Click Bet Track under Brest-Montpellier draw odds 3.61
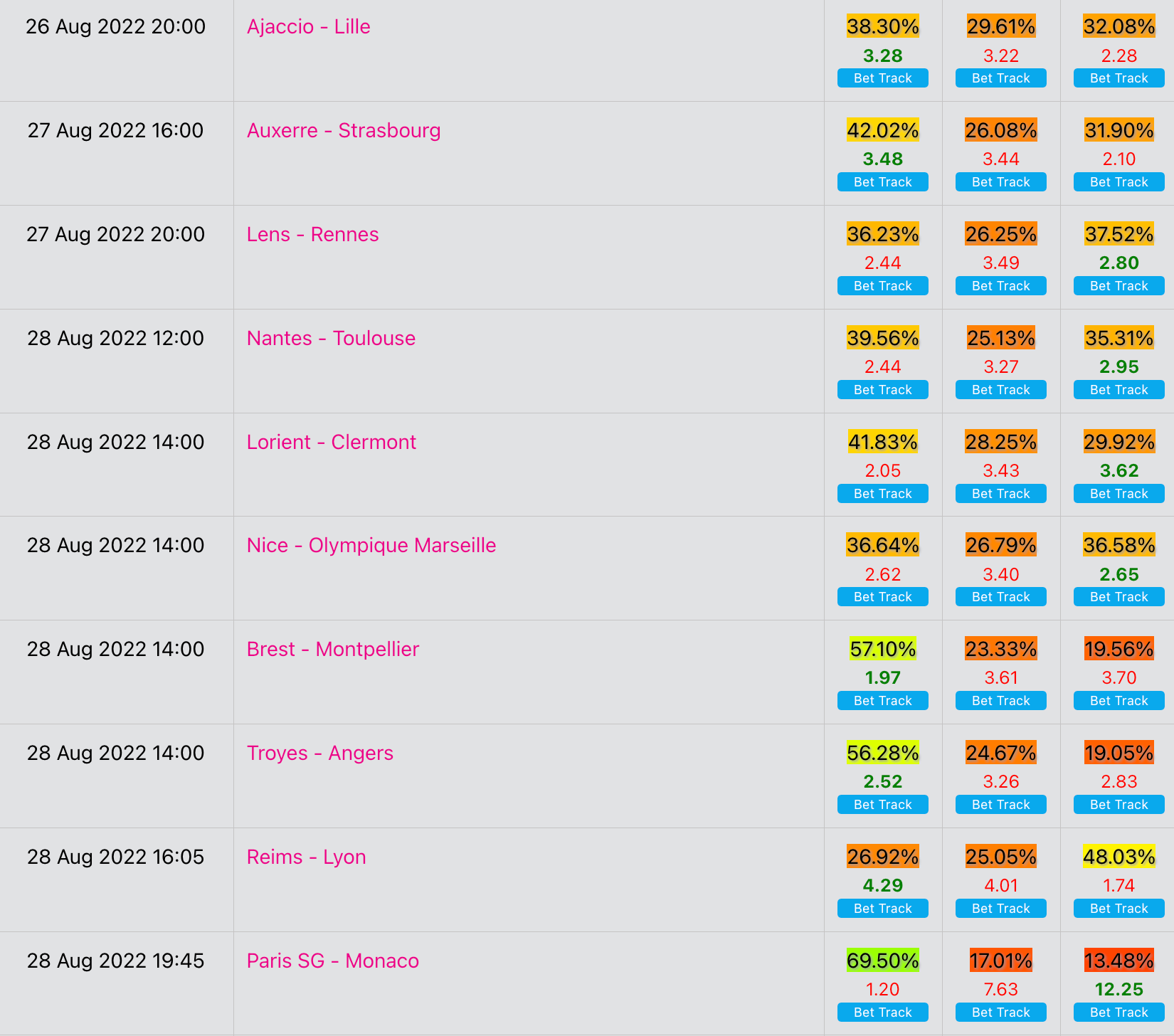The image size is (1174, 1036). pos(1001,701)
